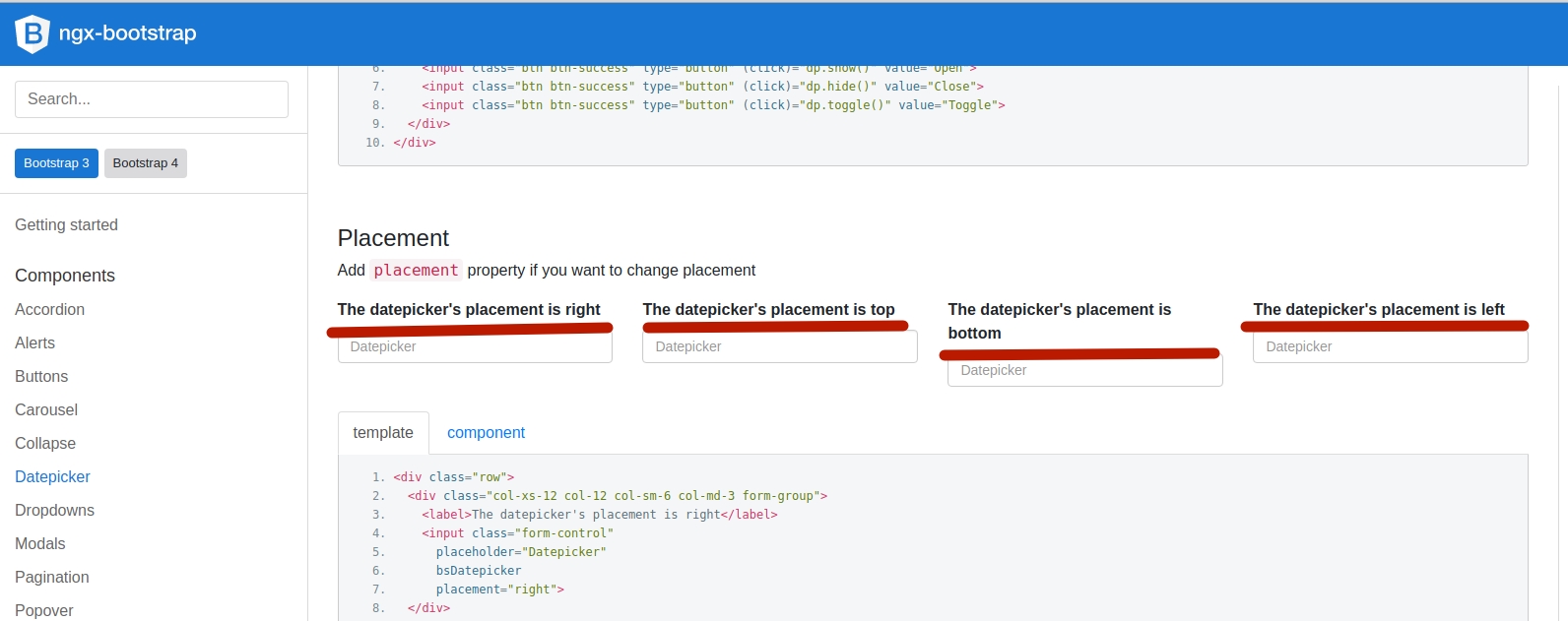Select the template code tab

tap(383, 433)
